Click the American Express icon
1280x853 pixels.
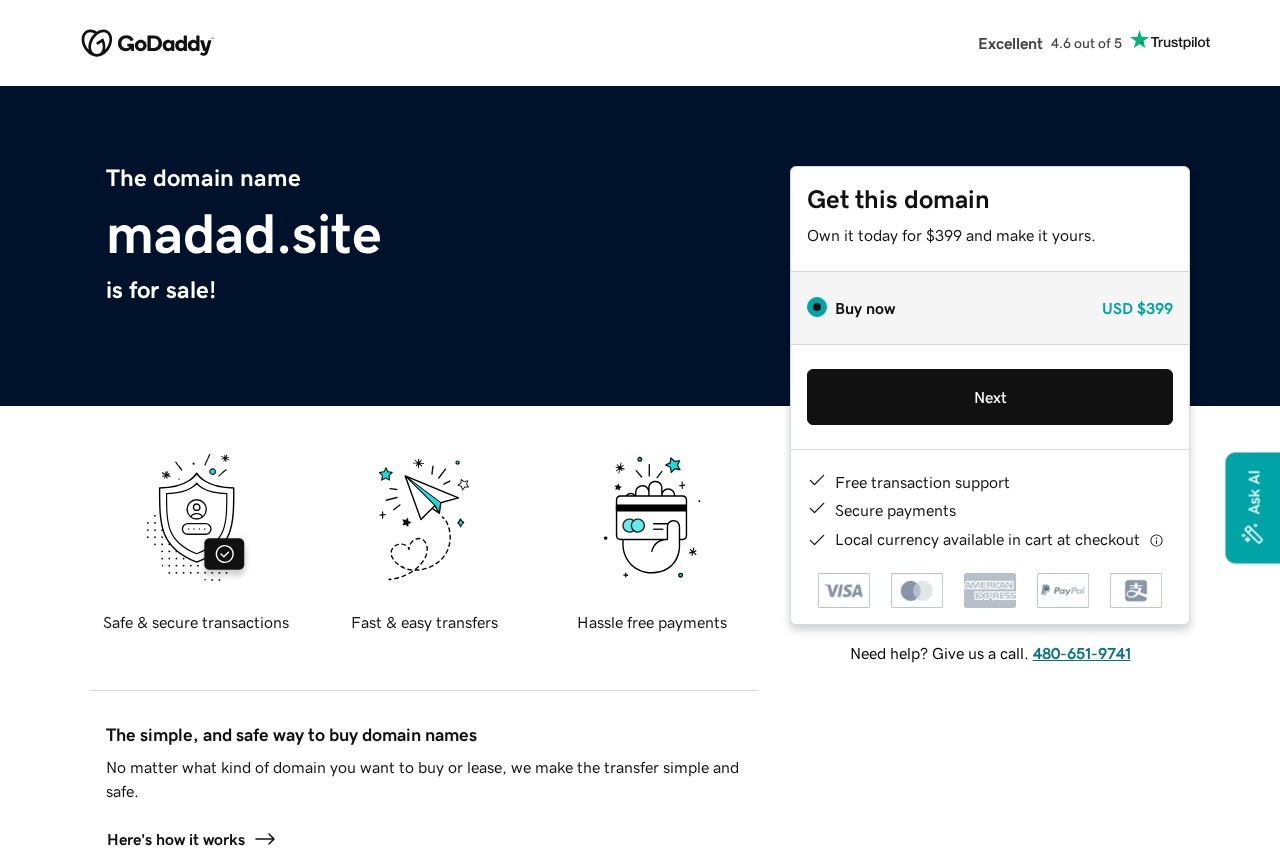989,590
